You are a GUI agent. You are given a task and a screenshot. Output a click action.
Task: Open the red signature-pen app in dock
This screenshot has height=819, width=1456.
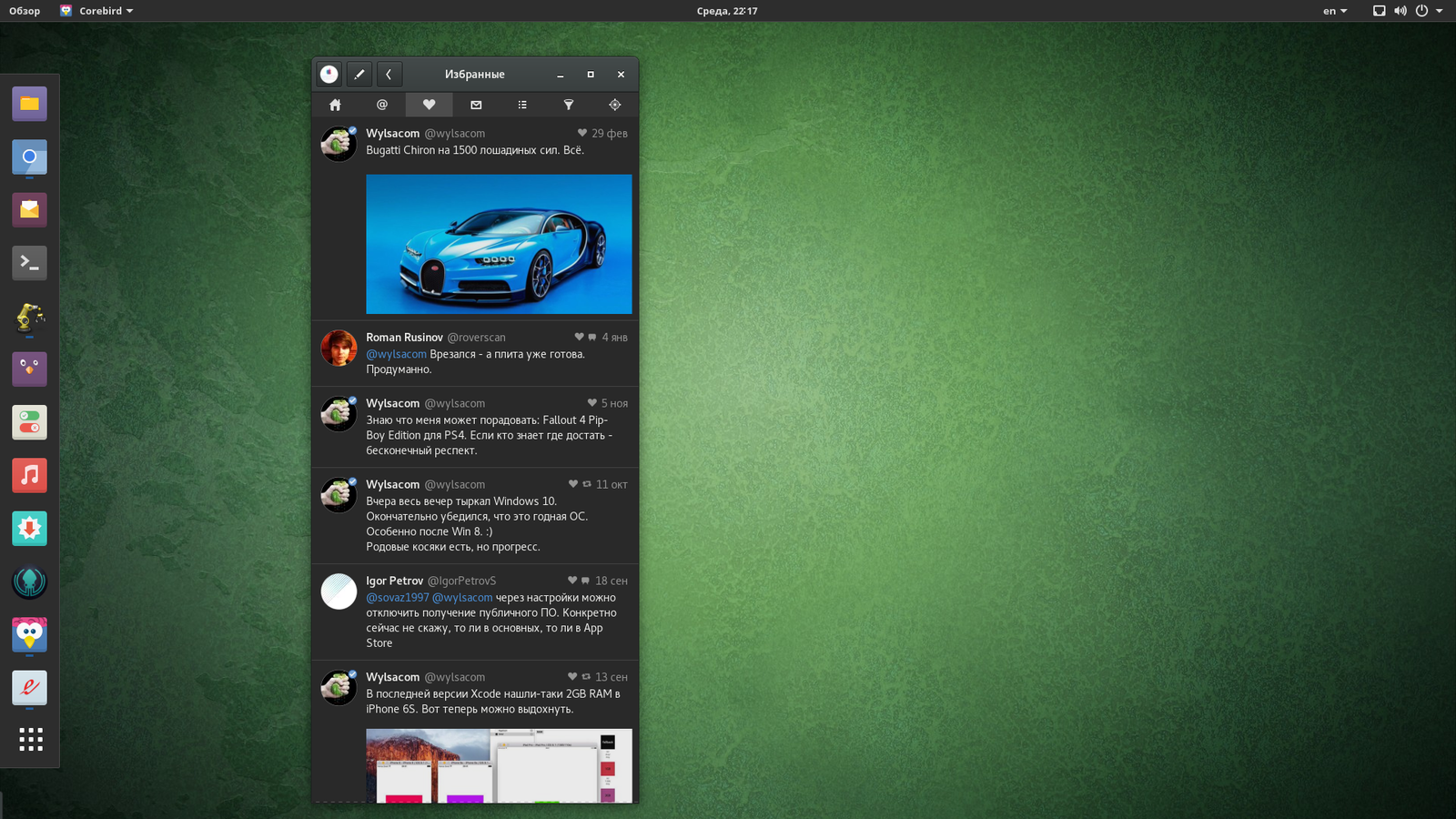tap(29, 687)
